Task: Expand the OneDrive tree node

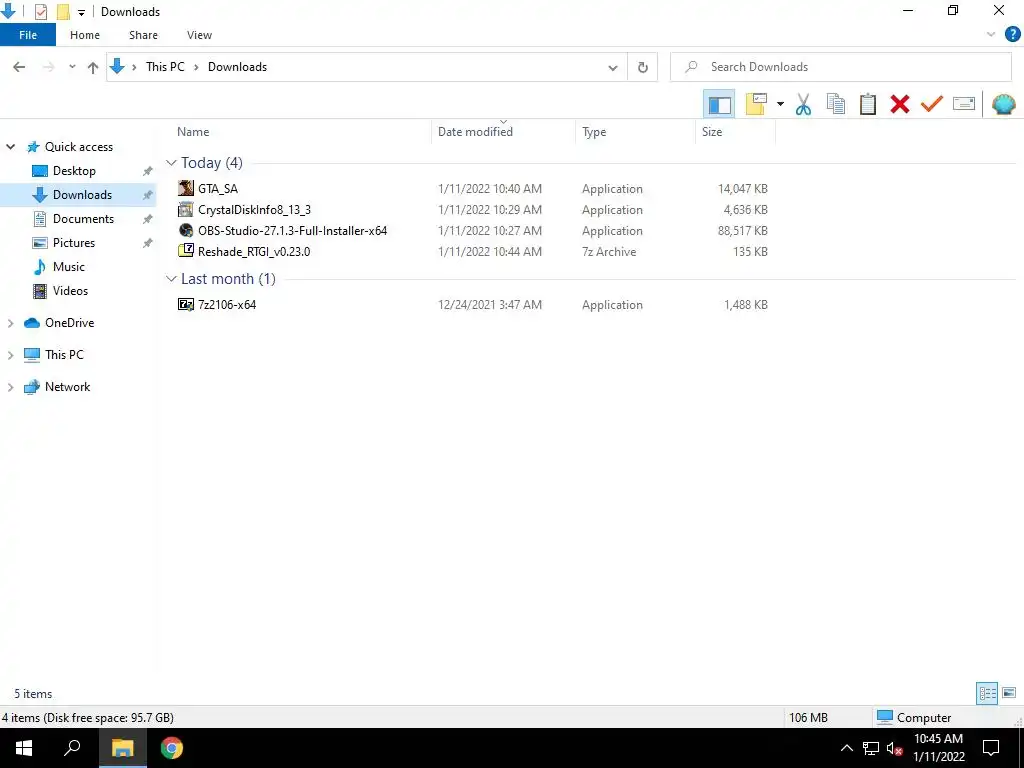Action: point(10,323)
